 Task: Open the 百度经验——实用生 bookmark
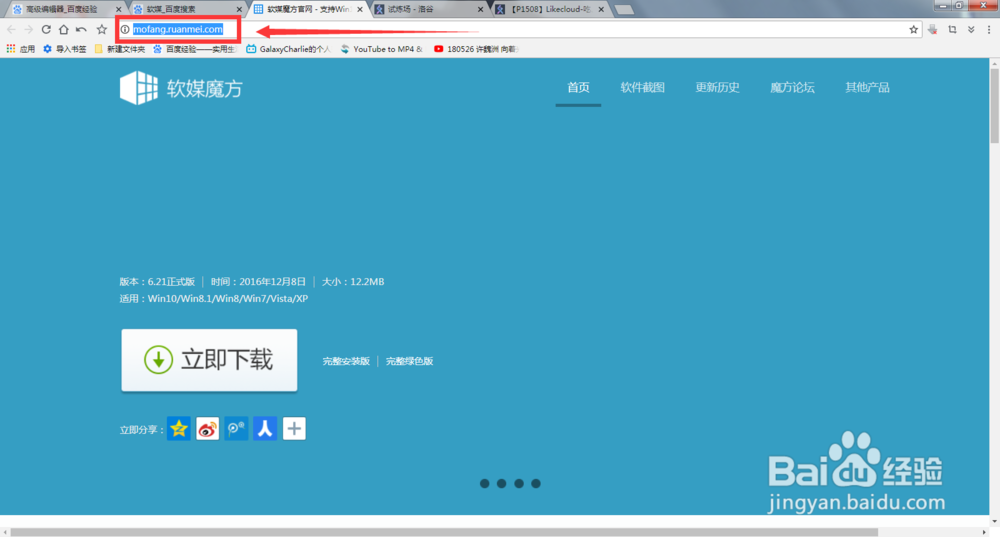tap(195, 49)
